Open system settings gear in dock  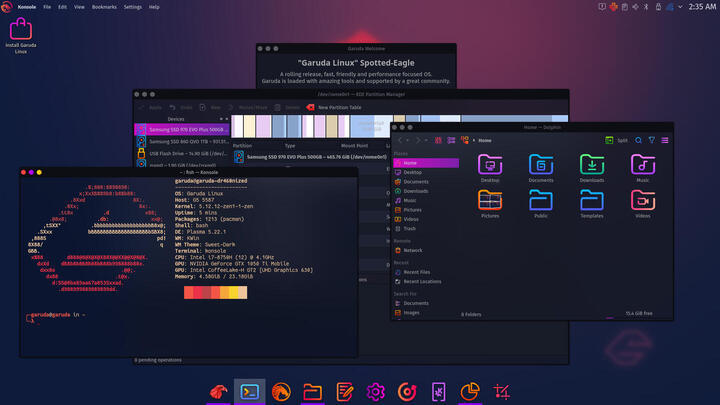pyautogui.click(x=375, y=392)
